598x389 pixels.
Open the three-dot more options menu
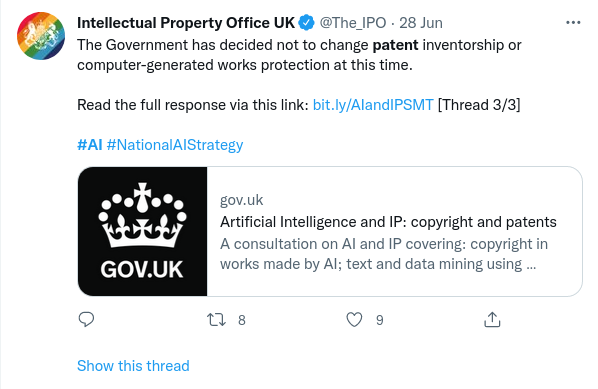(x=573, y=23)
